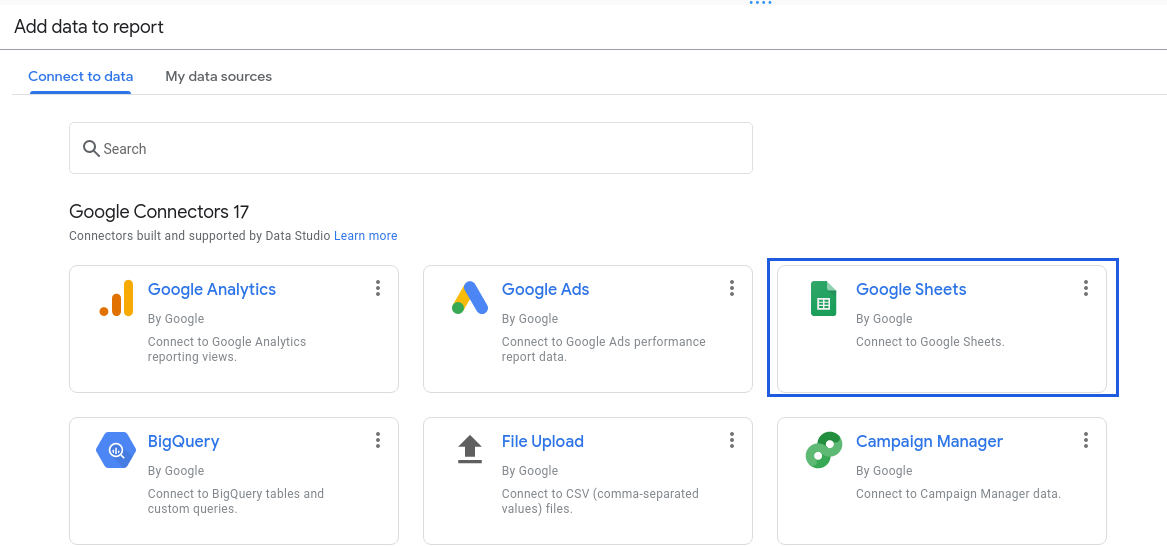Viewport: 1167px width, 546px height.
Task: Select the Connect to data tab
Action: click(x=80, y=76)
